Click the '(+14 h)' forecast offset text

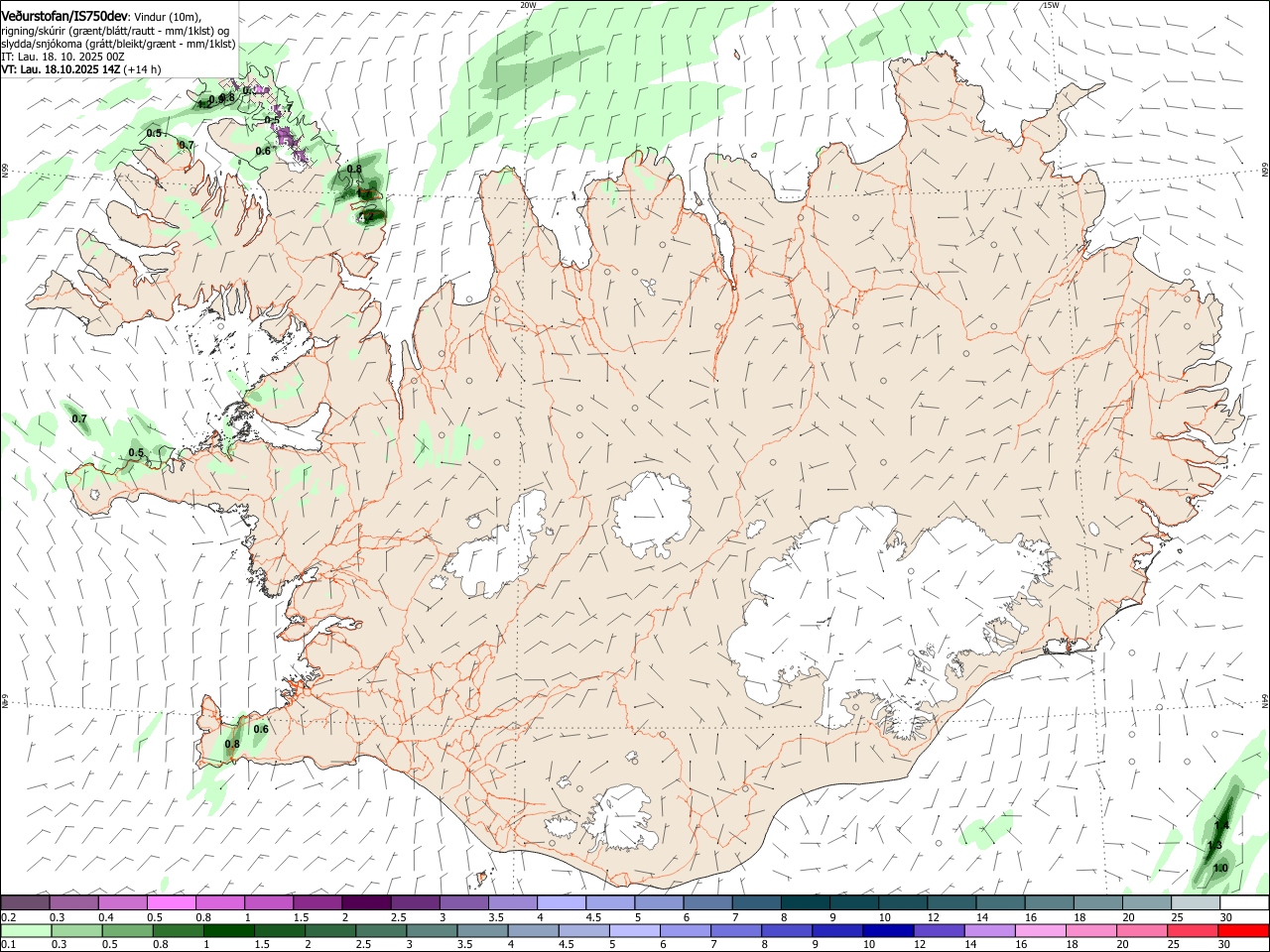(142, 69)
